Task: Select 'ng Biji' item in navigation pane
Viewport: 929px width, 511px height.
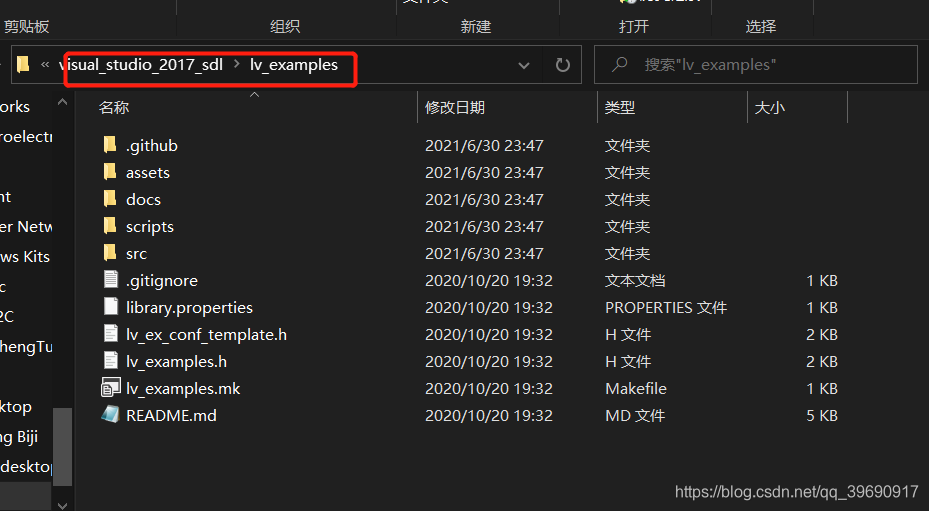Action: pos(19,437)
